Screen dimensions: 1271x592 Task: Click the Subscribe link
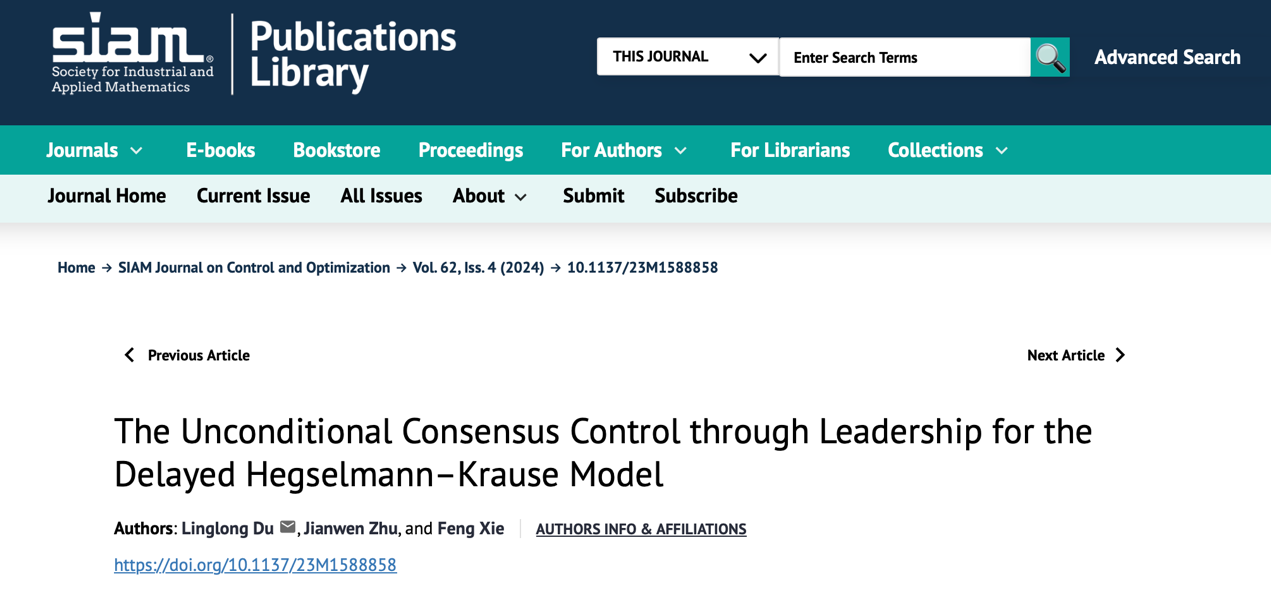click(696, 196)
